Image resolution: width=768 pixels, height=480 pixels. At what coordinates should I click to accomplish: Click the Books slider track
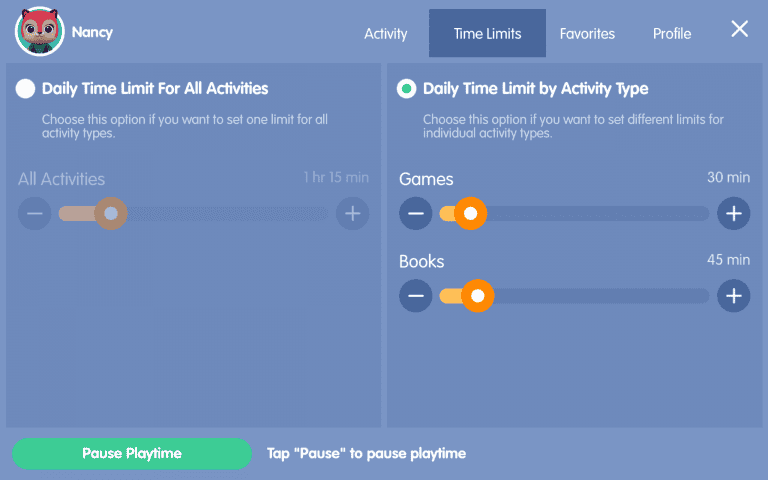600,295
